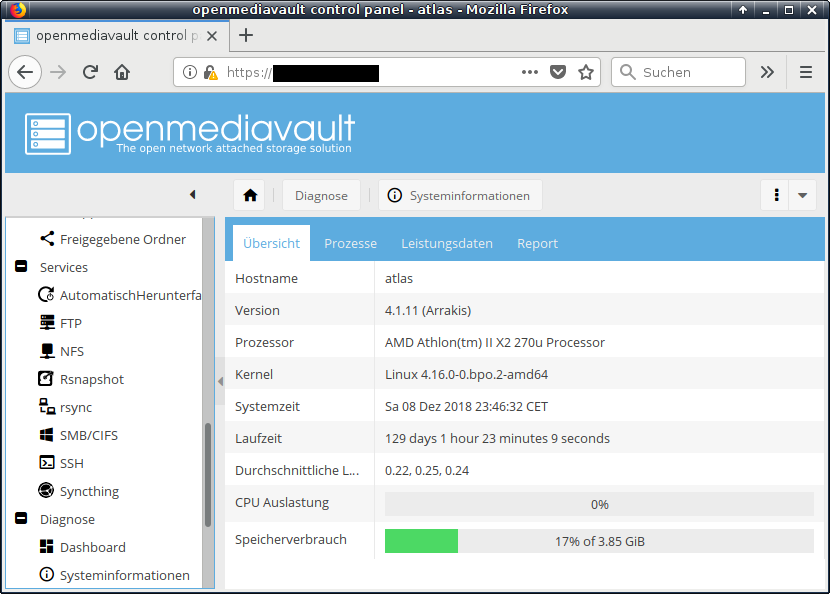This screenshot has width=830, height=594.
Task: Collapse the Diagnose tree section
Action: pos(21,519)
